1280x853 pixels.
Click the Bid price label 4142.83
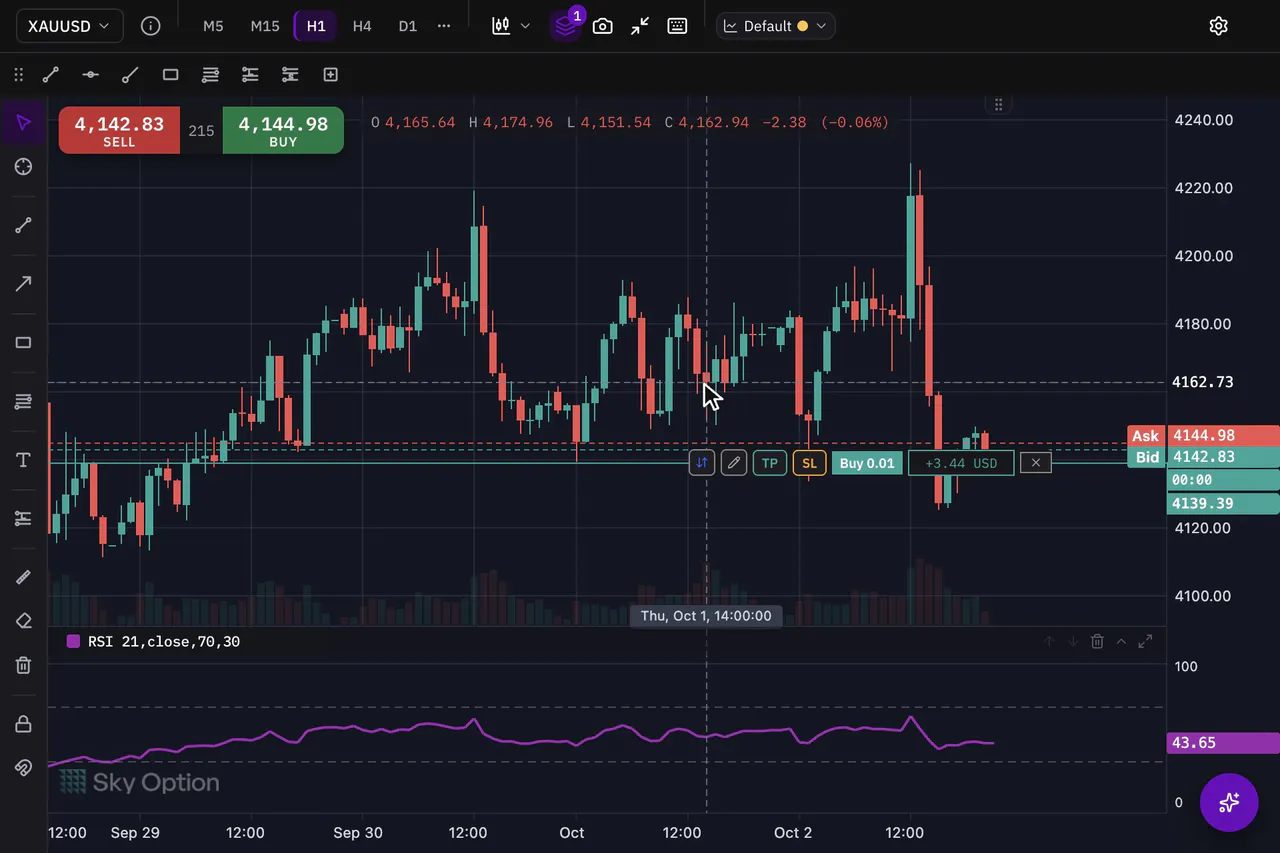pyautogui.click(x=1204, y=457)
